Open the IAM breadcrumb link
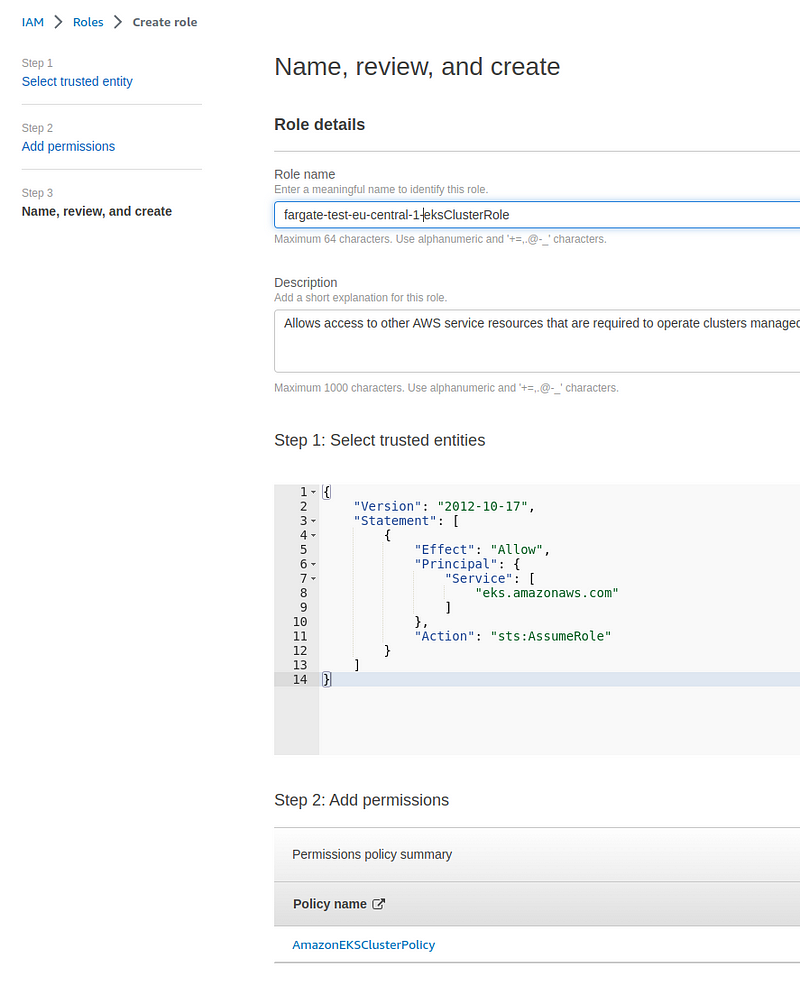Screen dimensions: 800x987 (x=33, y=22)
